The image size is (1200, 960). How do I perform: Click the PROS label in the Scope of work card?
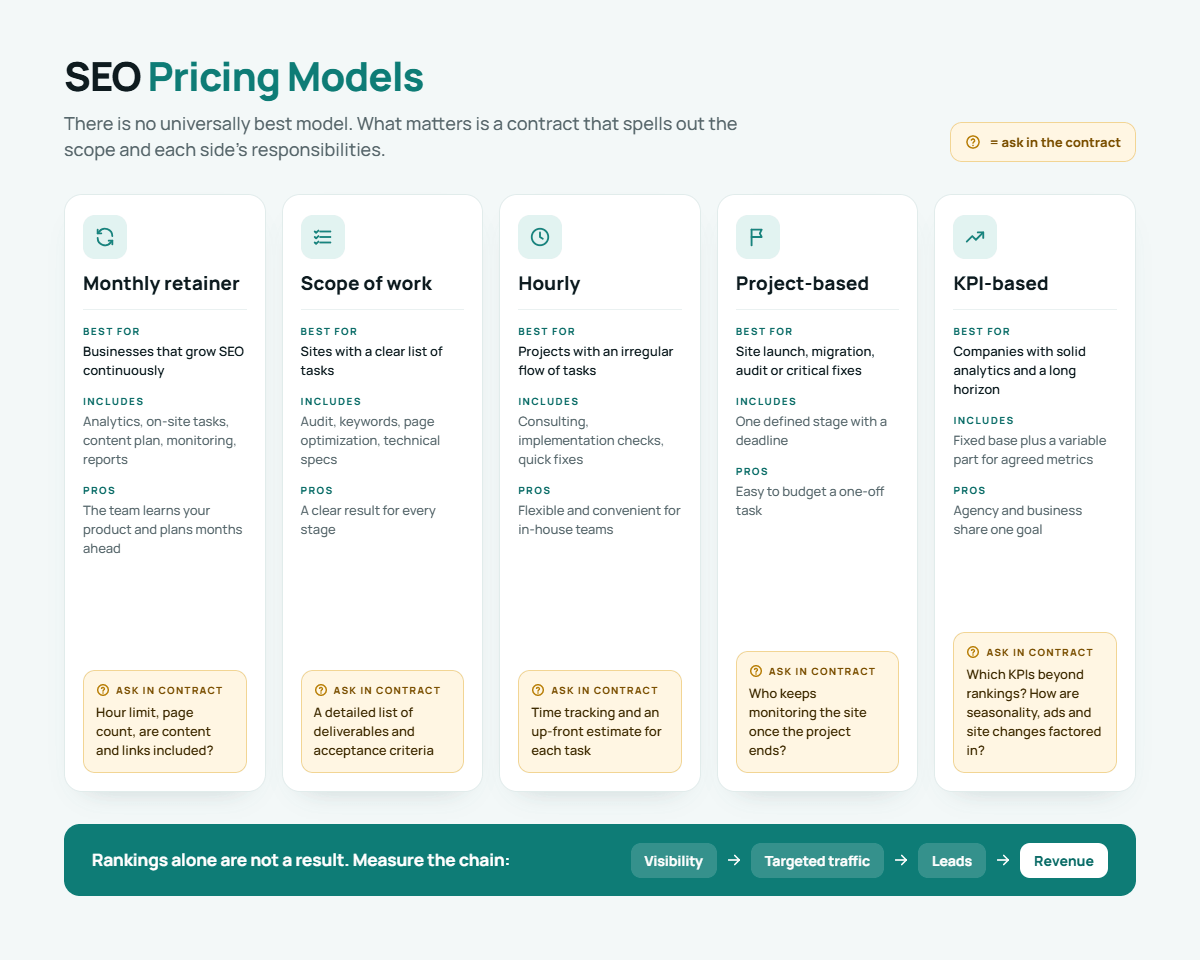point(317,490)
